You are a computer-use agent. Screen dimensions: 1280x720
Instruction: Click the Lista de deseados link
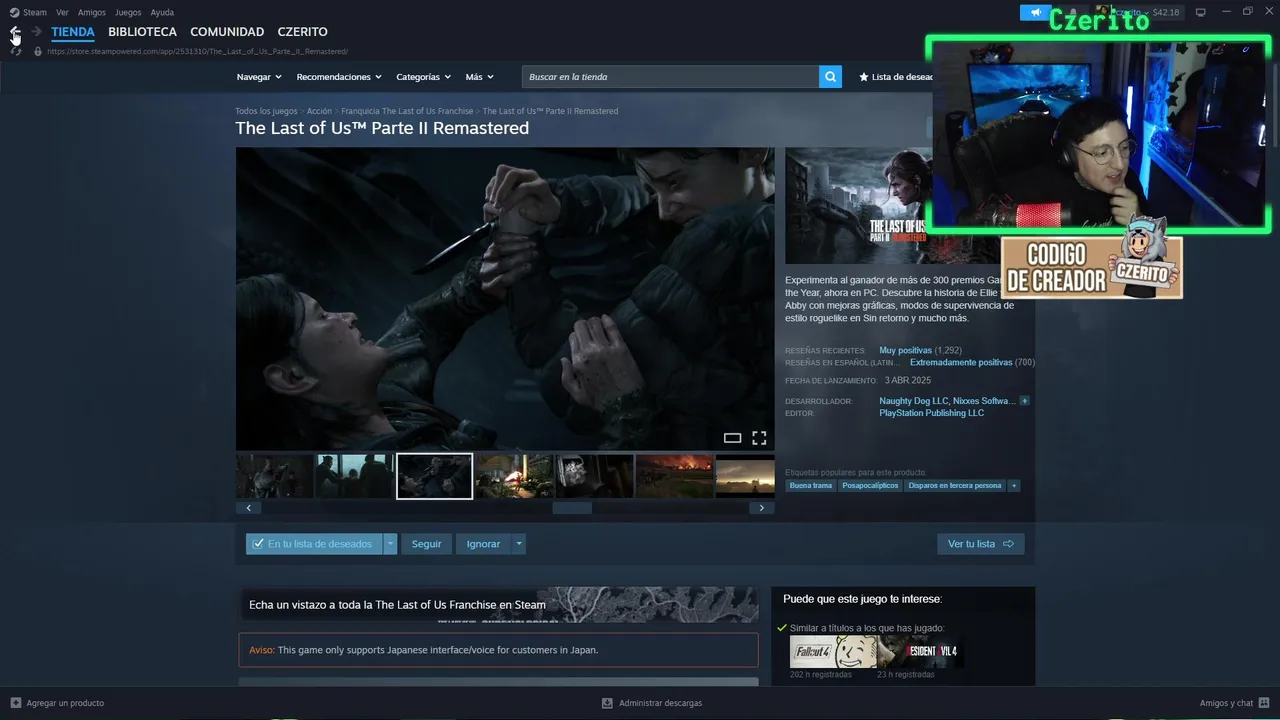click(903, 77)
